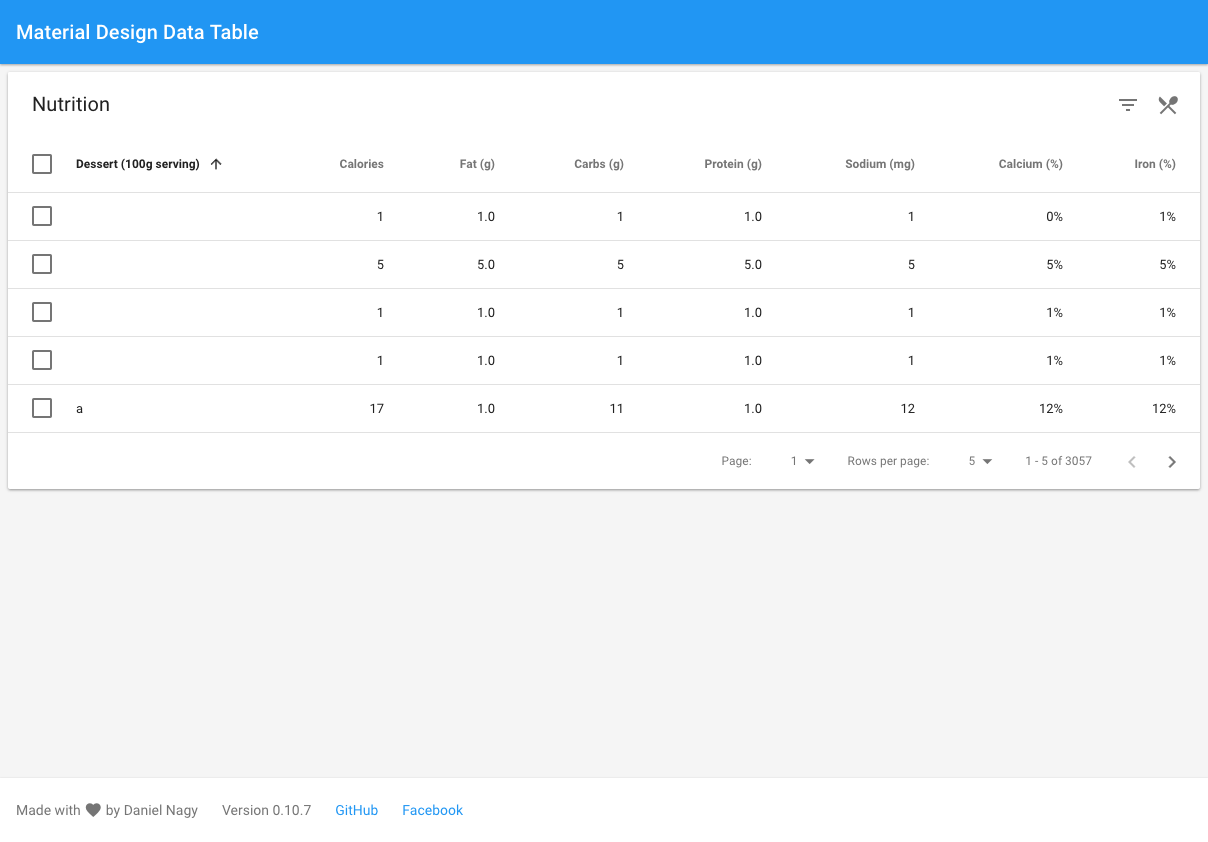1208x842 pixels.
Task: Sort the table by Sodium (mg)
Action: click(879, 163)
